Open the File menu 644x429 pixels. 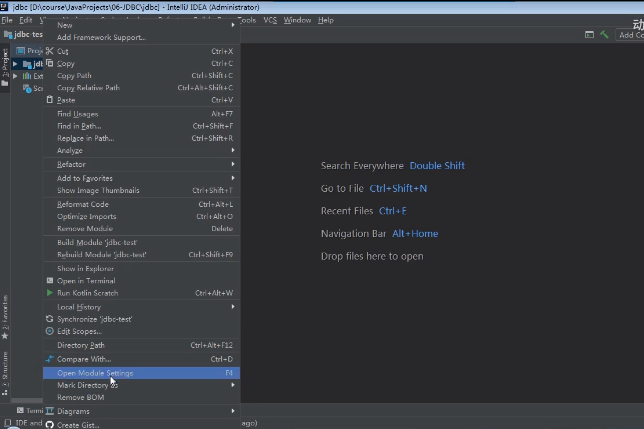point(7,20)
